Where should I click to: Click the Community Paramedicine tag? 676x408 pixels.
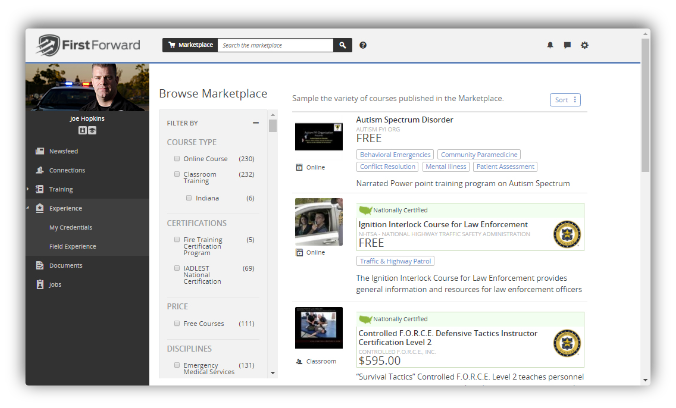click(x=479, y=154)
